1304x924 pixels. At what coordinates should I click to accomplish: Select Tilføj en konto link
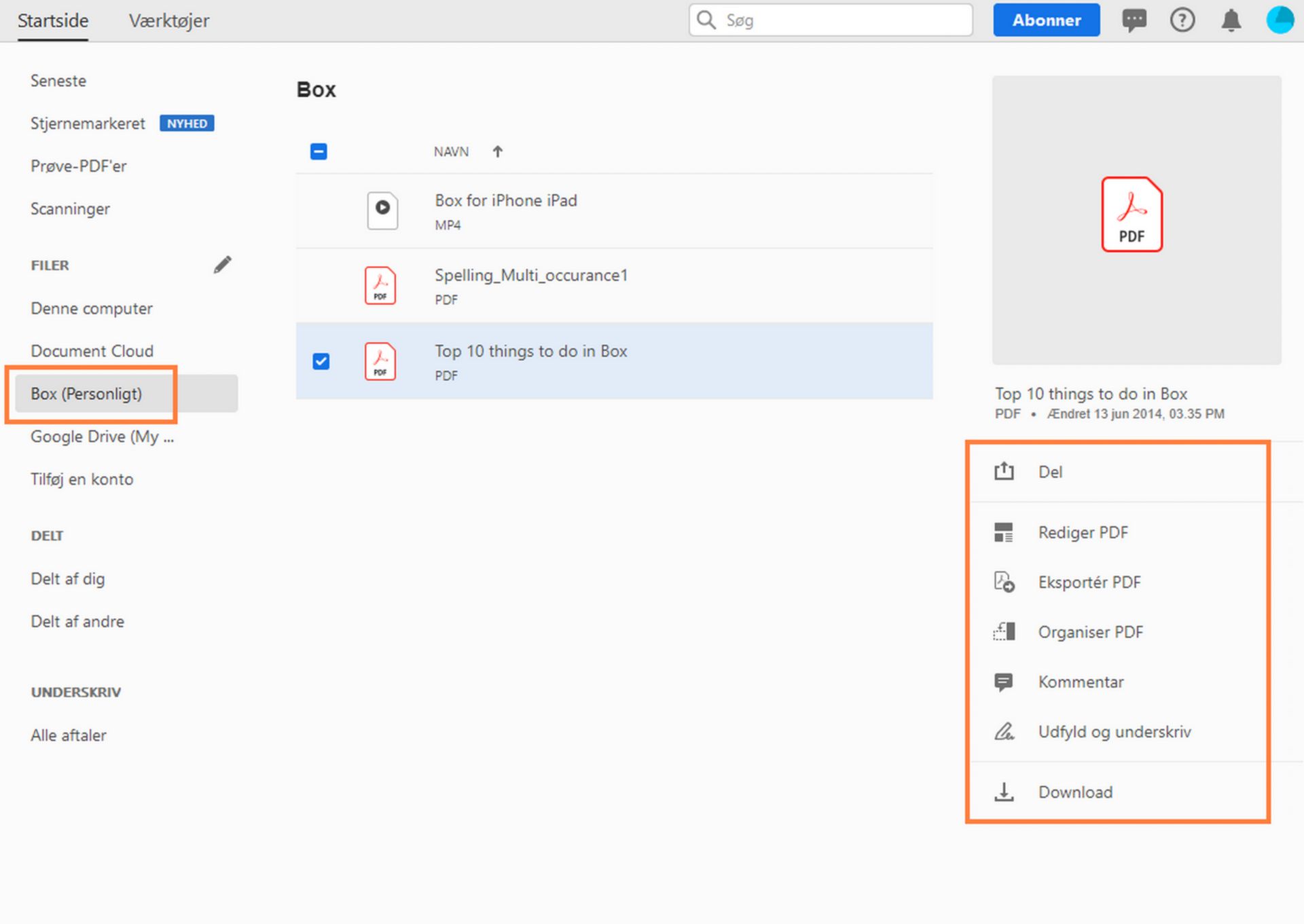[81, 479]
